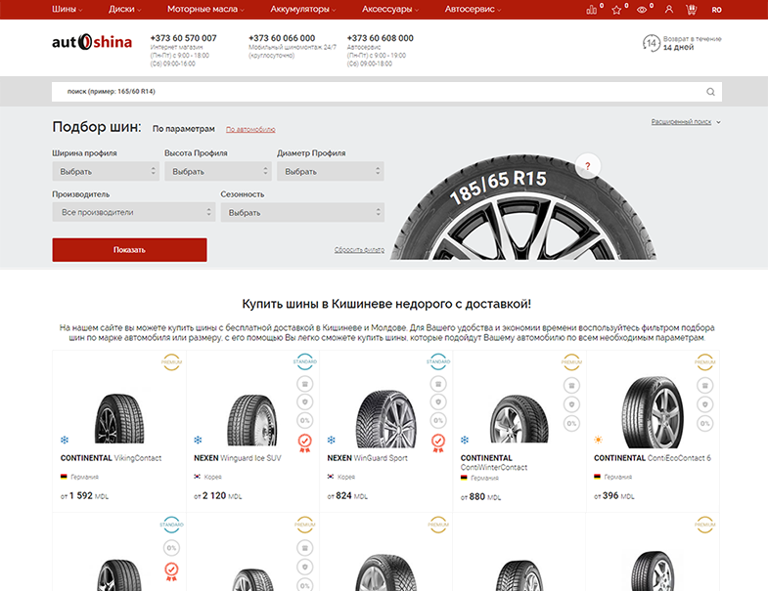
Task: Open Сезонность dropdown
Action: [302, 213]
